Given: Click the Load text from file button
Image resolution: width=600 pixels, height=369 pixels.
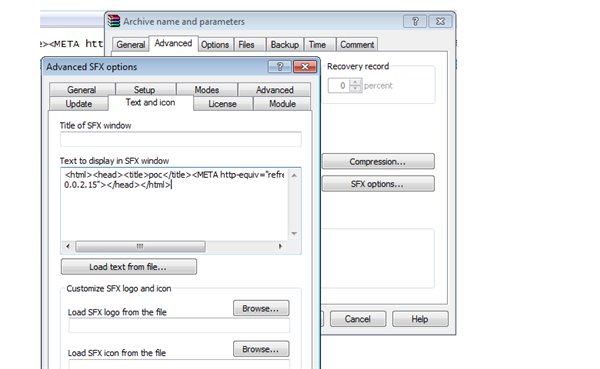Looking at the screenshot, I should click(129, 267).
